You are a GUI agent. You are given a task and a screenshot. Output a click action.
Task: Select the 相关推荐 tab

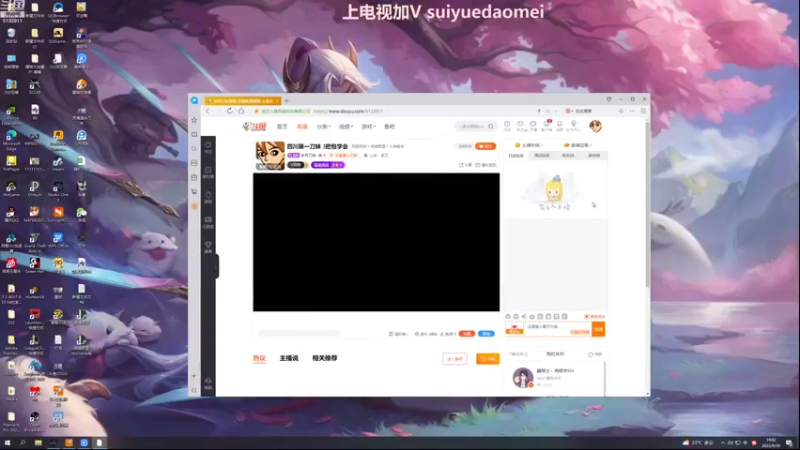point(324,358)
